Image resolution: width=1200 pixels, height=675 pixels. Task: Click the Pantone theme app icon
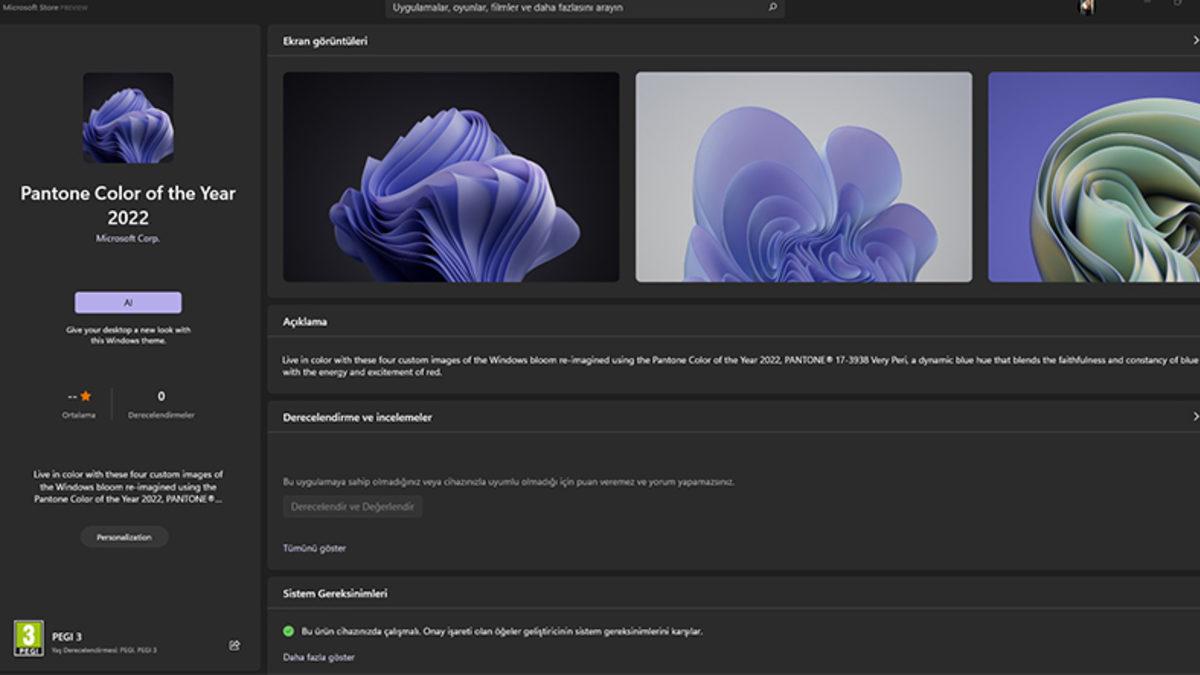coord(128,117)
